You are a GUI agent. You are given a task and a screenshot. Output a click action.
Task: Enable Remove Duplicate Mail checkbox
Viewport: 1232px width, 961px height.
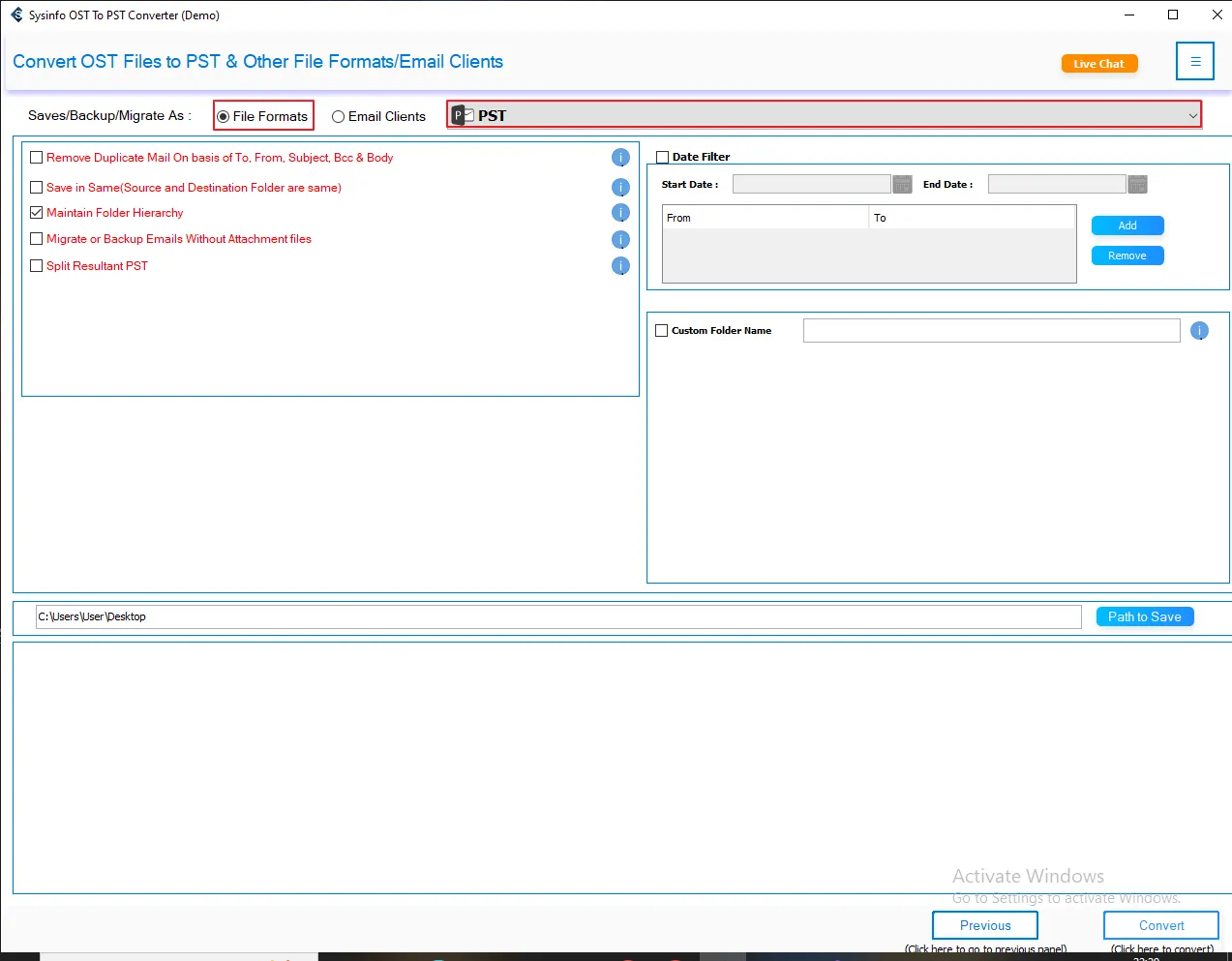(37, 158)
